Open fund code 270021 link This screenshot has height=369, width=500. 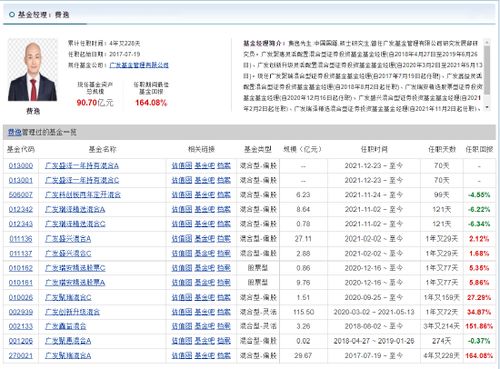pos(21,356)
